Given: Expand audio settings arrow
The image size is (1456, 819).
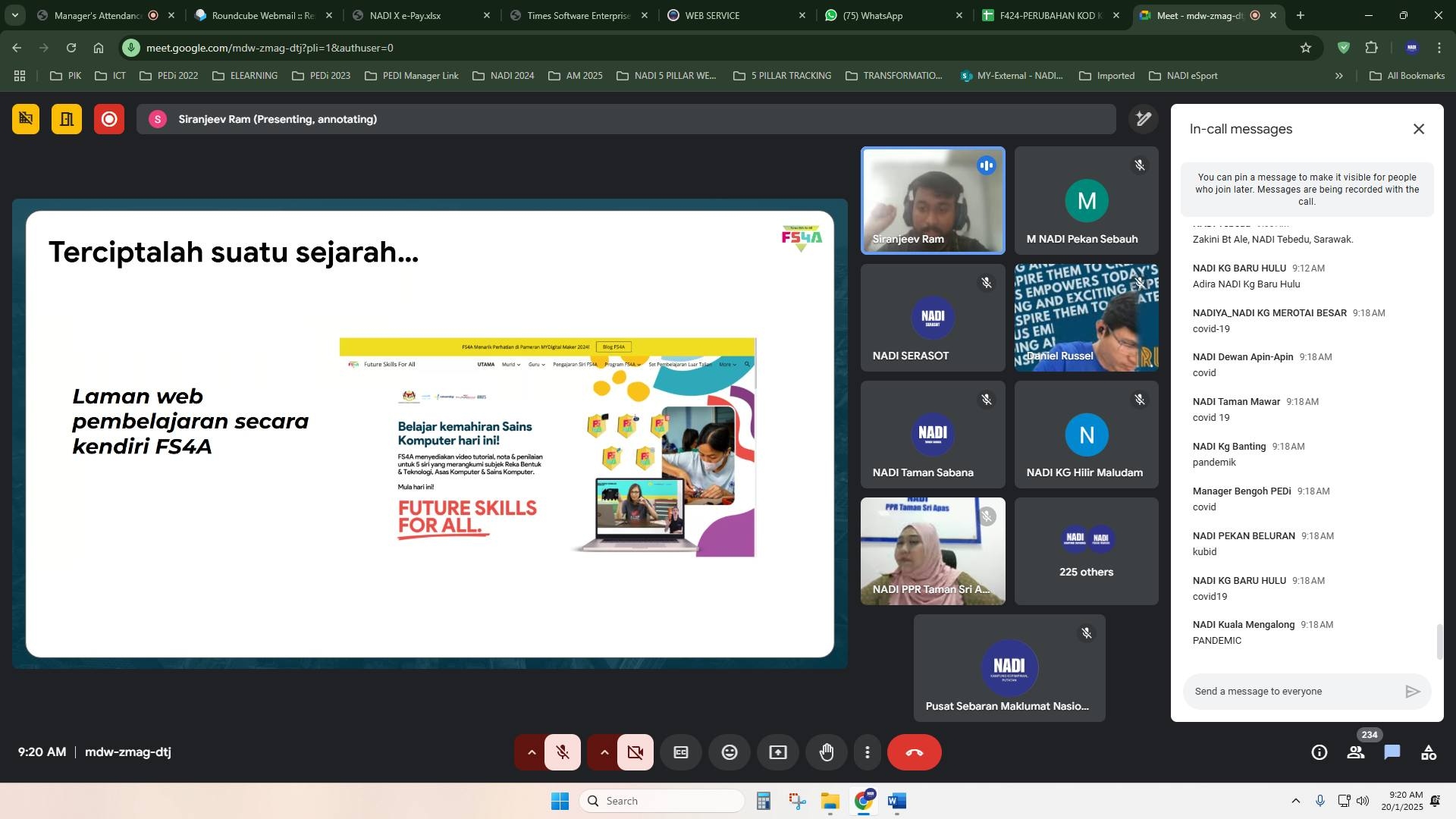Looking at the screenshot, I should (532, 752).
